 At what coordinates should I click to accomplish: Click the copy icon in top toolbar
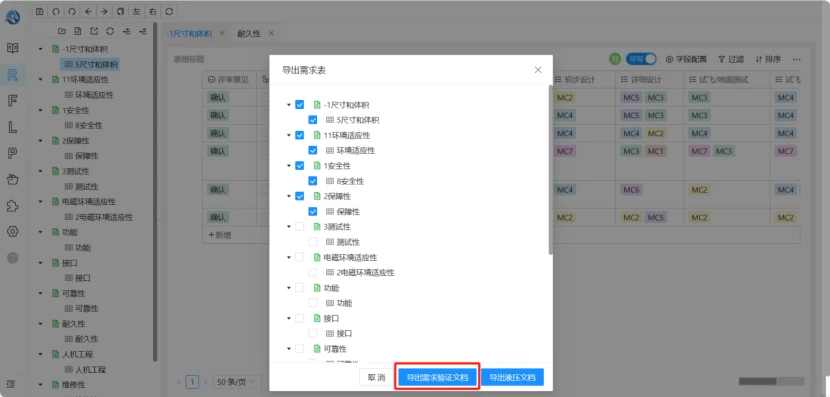(121, 11)
